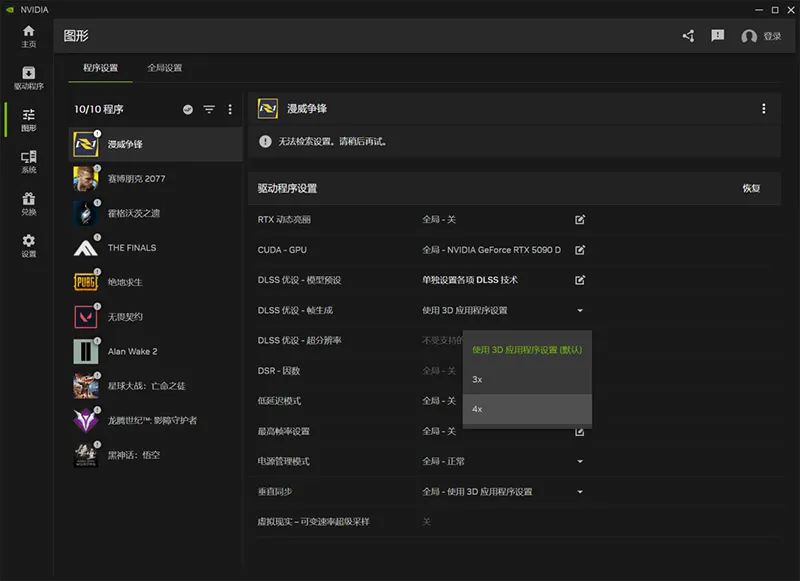The height and width of the screenshot is (581, 800).
Task: Select 绝地求生 PUBG in program list
Action: click(x=156, y=282)
